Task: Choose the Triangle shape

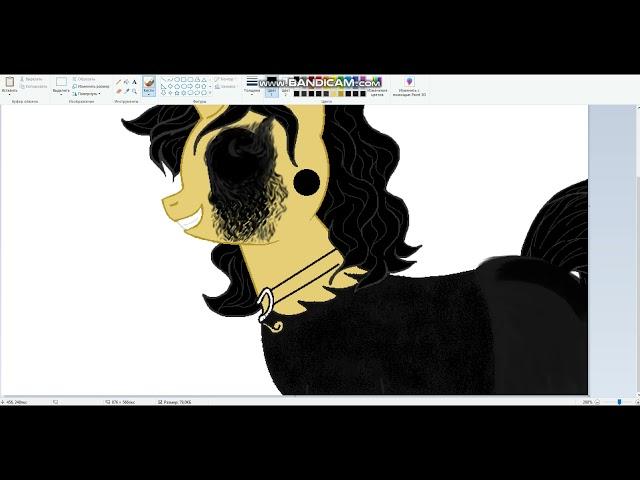Action: 204,80
